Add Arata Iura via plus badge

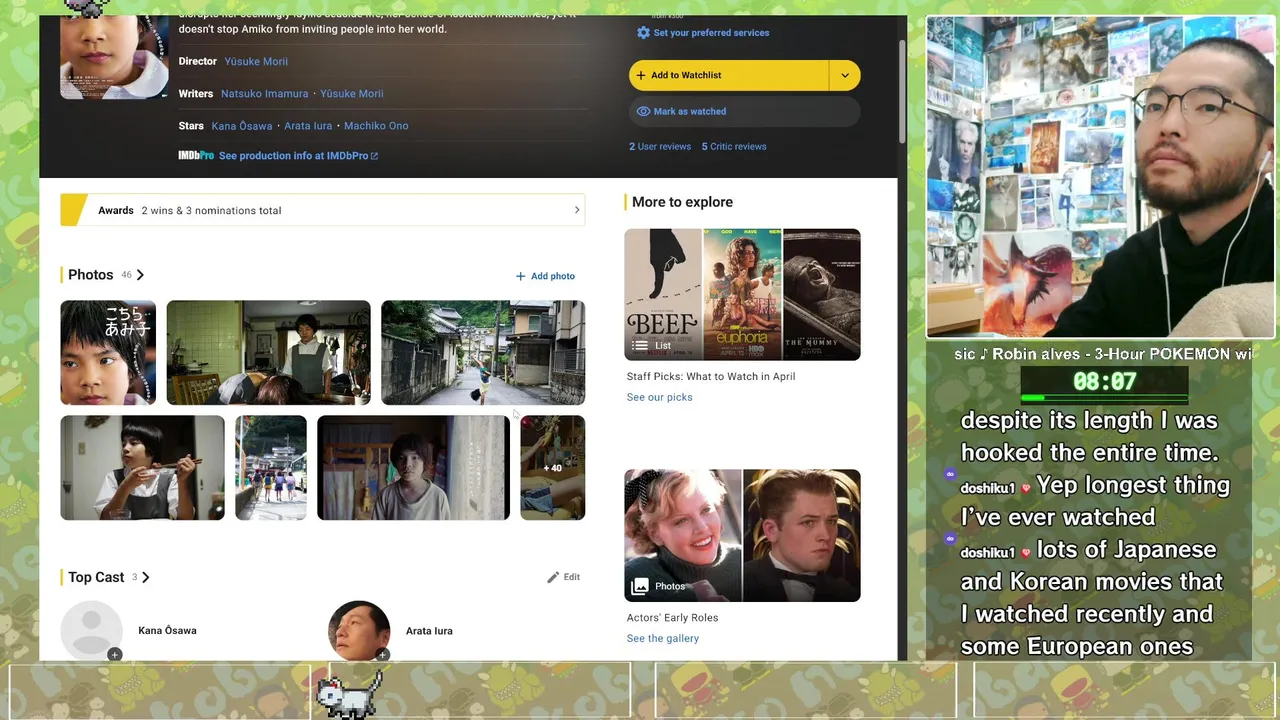(383, 655)
